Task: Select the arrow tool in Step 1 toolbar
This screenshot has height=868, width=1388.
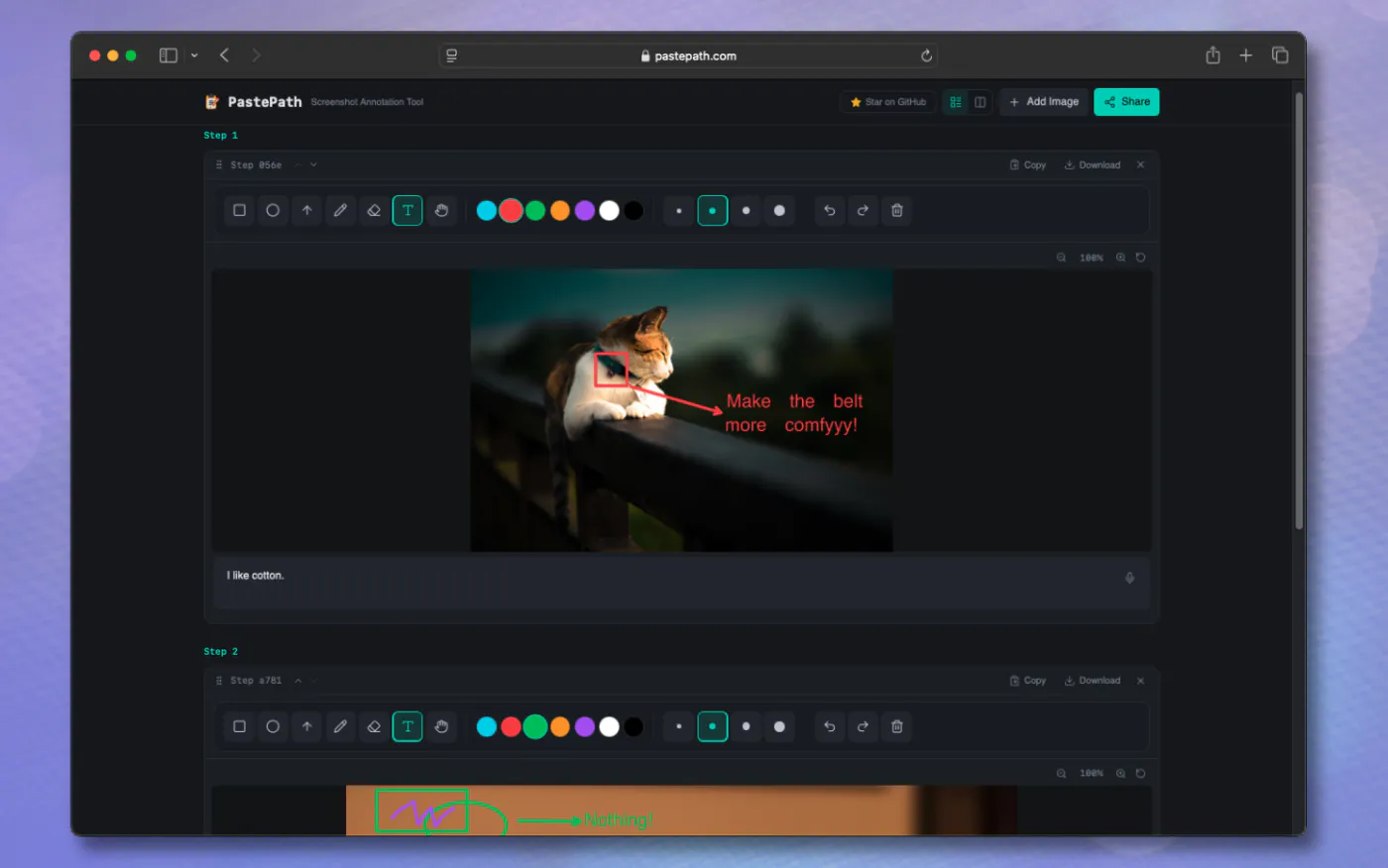Action: point(306,210)
